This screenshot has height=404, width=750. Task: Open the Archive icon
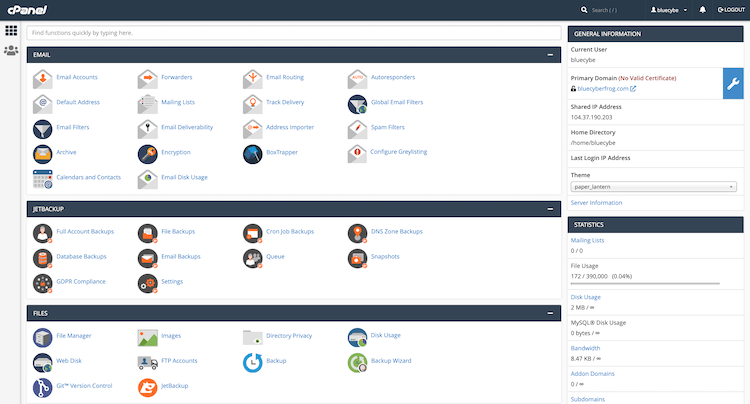pyautogui.click(x=43, y=154)
